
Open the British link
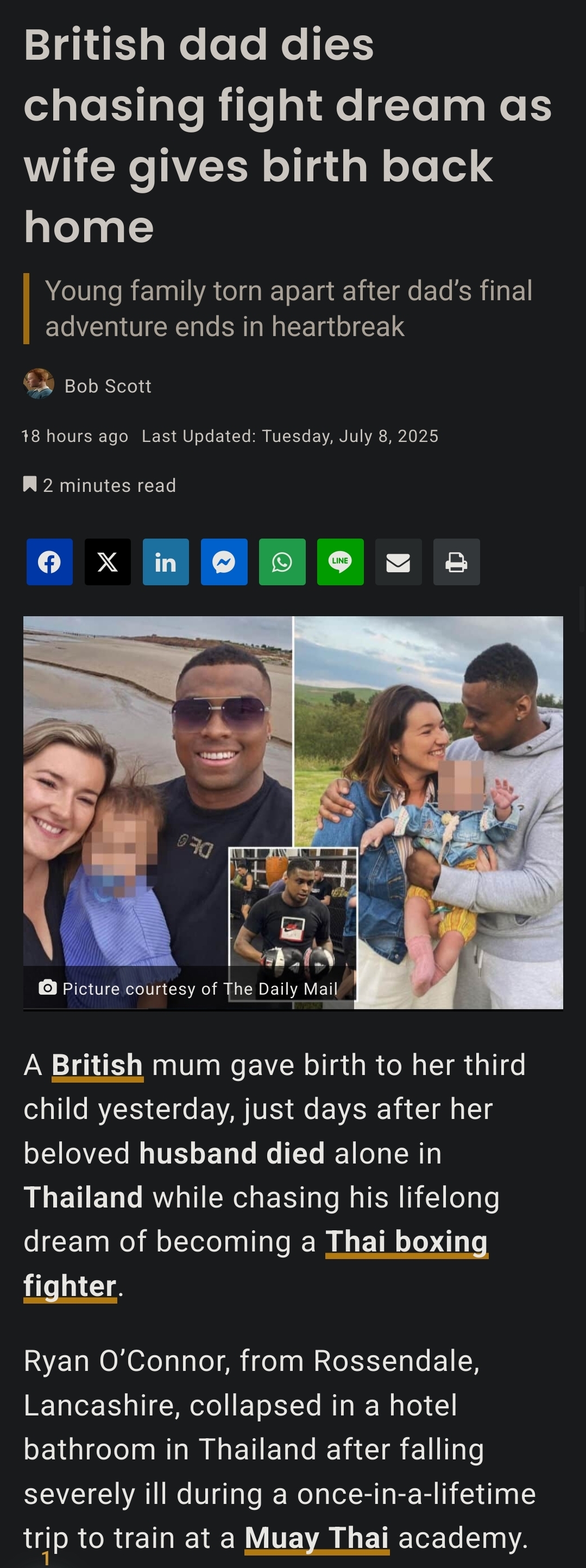pyautogui.click(x=97, y=1065)
